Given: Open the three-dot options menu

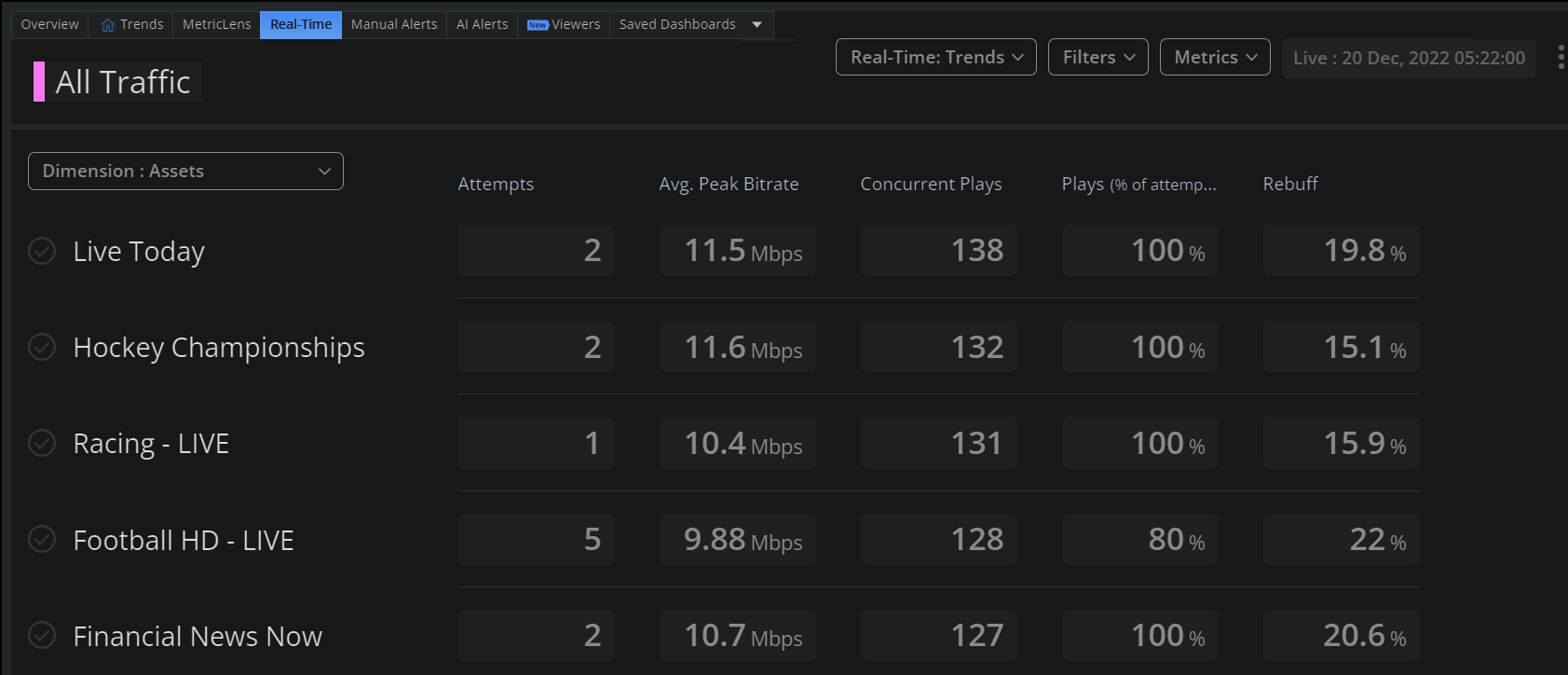Looking at the screenshot, I should pos(1561,58).
